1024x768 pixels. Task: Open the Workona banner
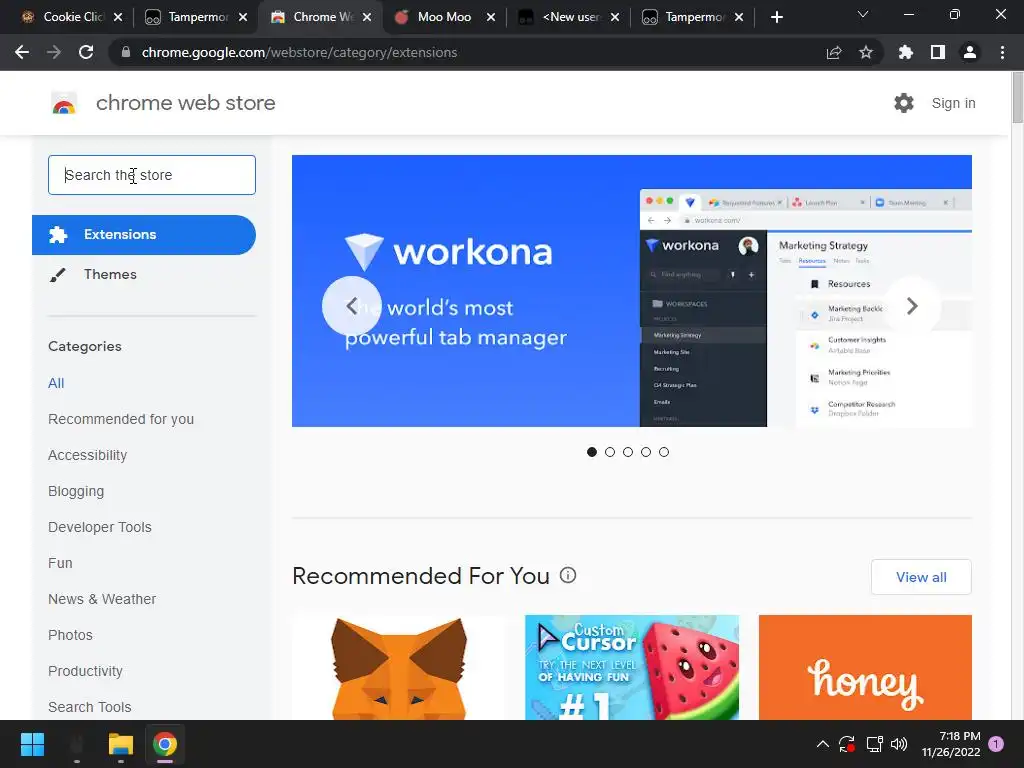(x=632, y=291)
